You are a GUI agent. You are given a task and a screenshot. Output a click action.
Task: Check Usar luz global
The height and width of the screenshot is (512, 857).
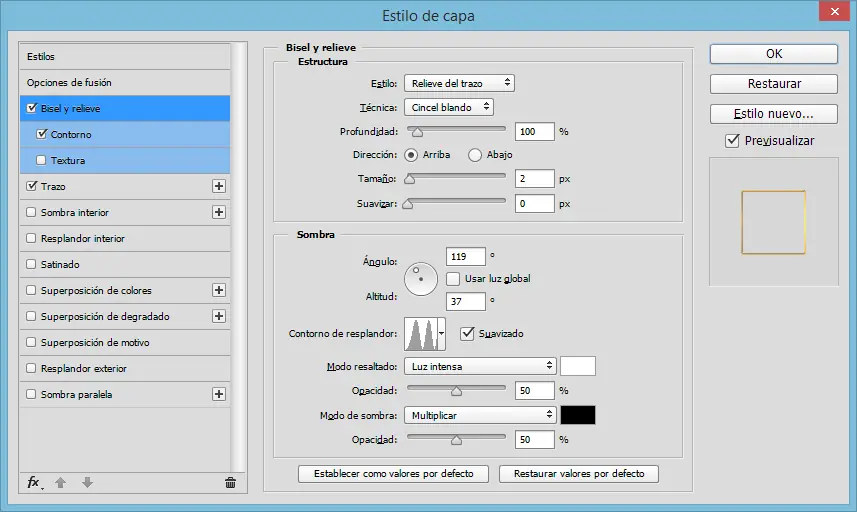tap(453, 279)
